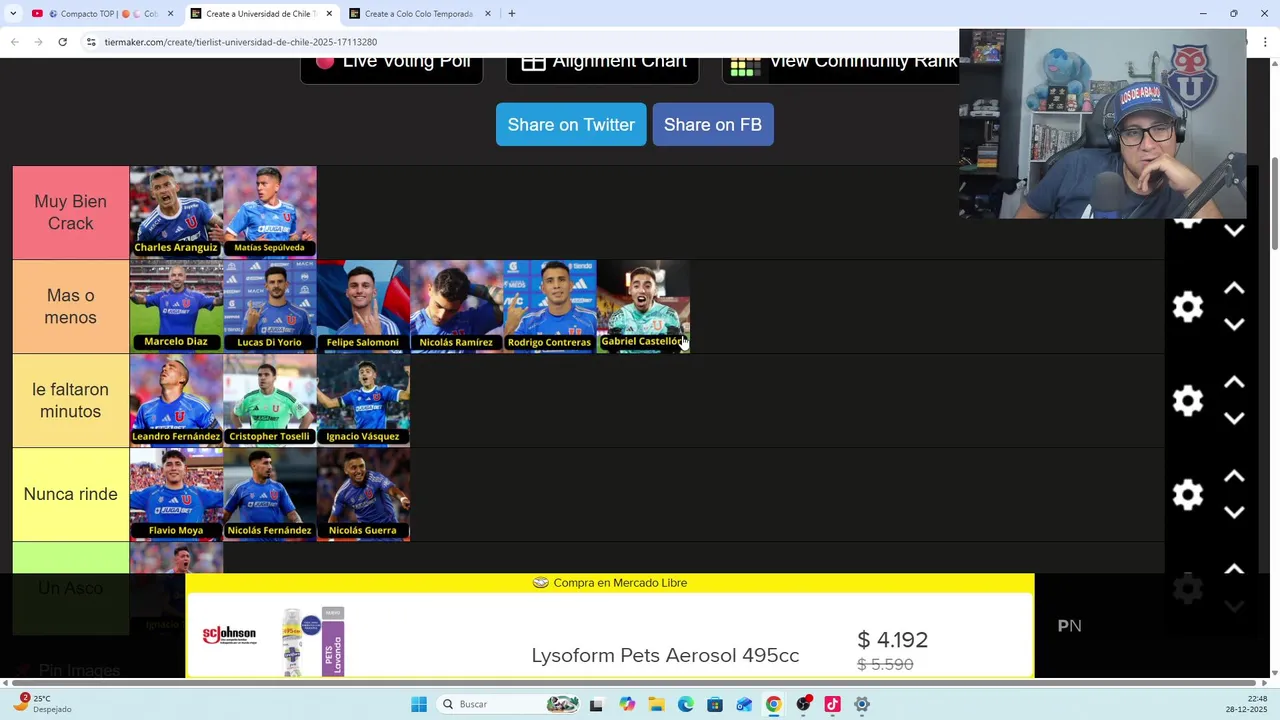1280x720 pixels.
Task: Move 'Nunca rinde' tier down
Action: [x=1234, y=513]
